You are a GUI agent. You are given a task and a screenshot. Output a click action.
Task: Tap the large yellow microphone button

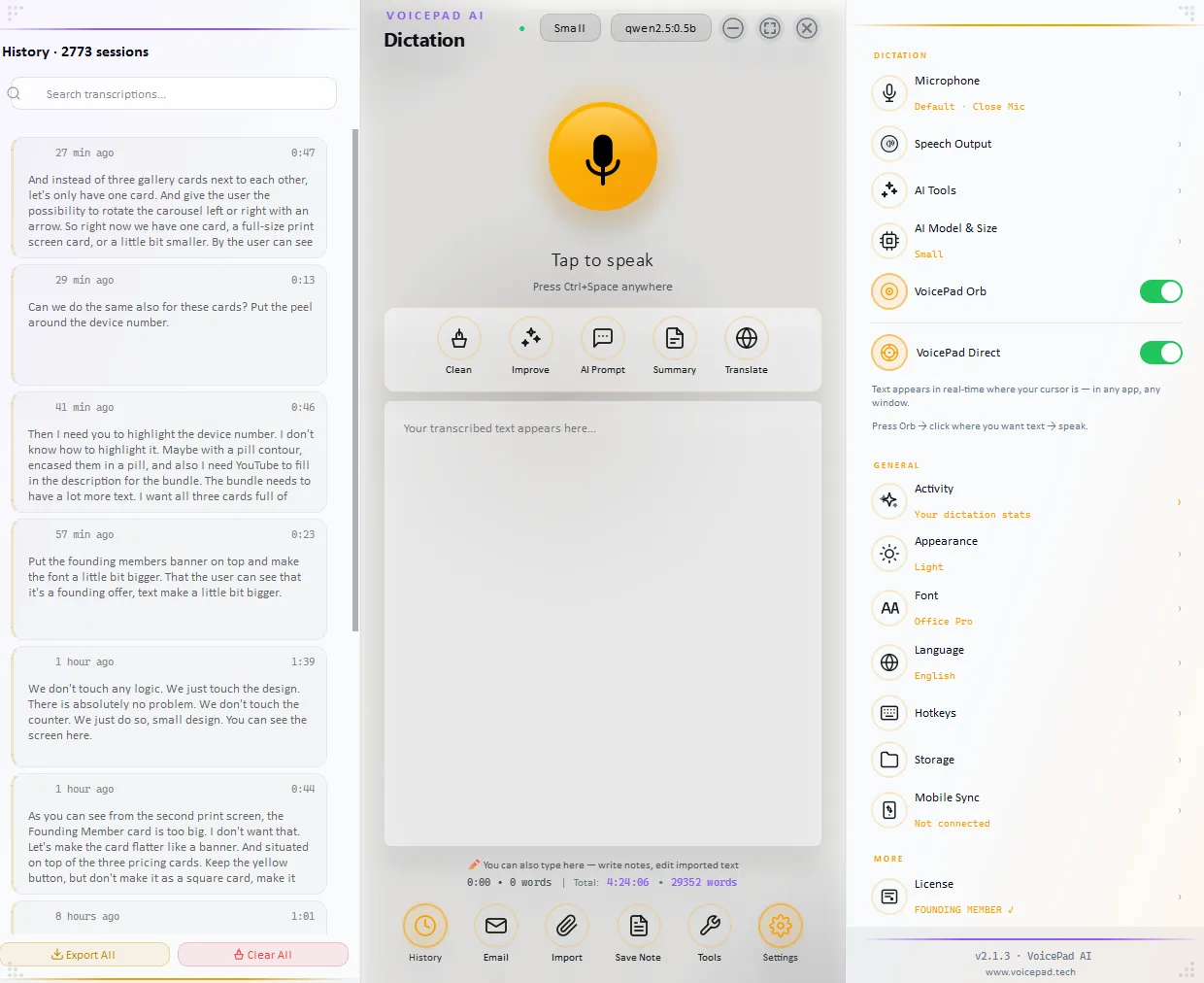pyautogui.click(x=602, y=156)
